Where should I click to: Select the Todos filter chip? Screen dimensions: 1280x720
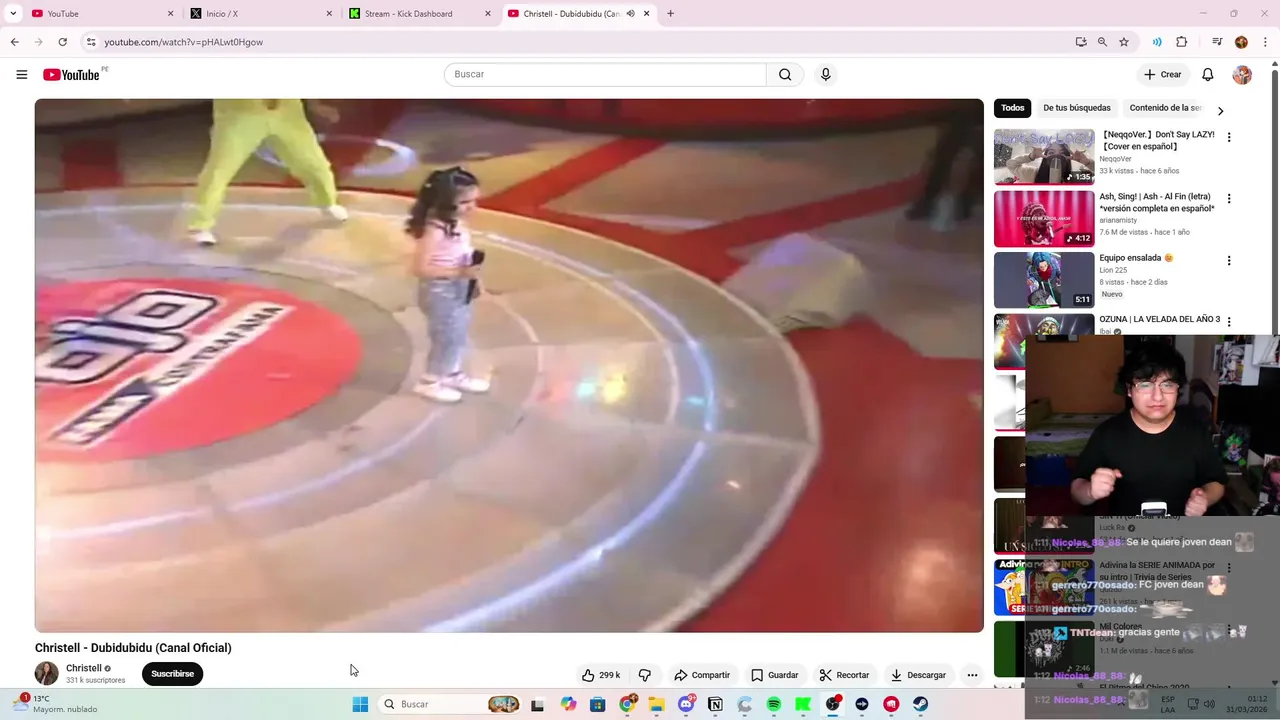(x=1013, y=108)
